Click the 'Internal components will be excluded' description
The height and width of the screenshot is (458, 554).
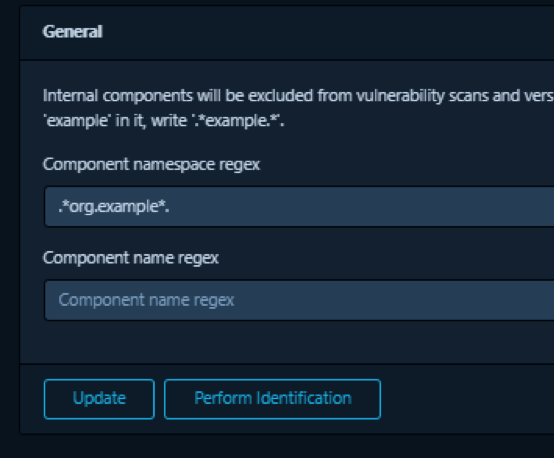298,108
